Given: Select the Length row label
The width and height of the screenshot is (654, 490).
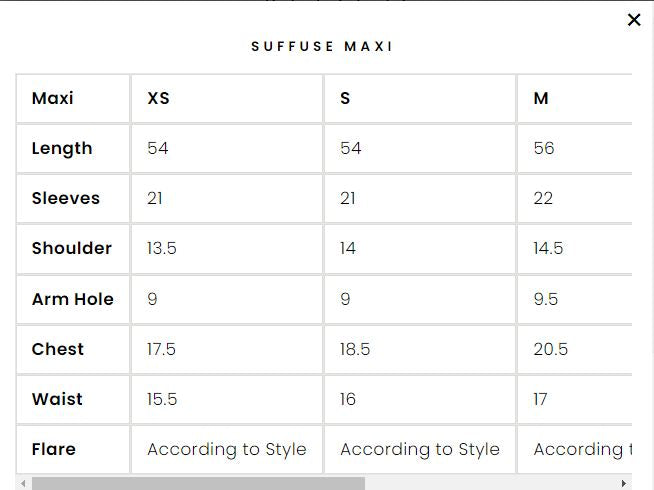Looking at the screenshot, I should pos(62,148).
